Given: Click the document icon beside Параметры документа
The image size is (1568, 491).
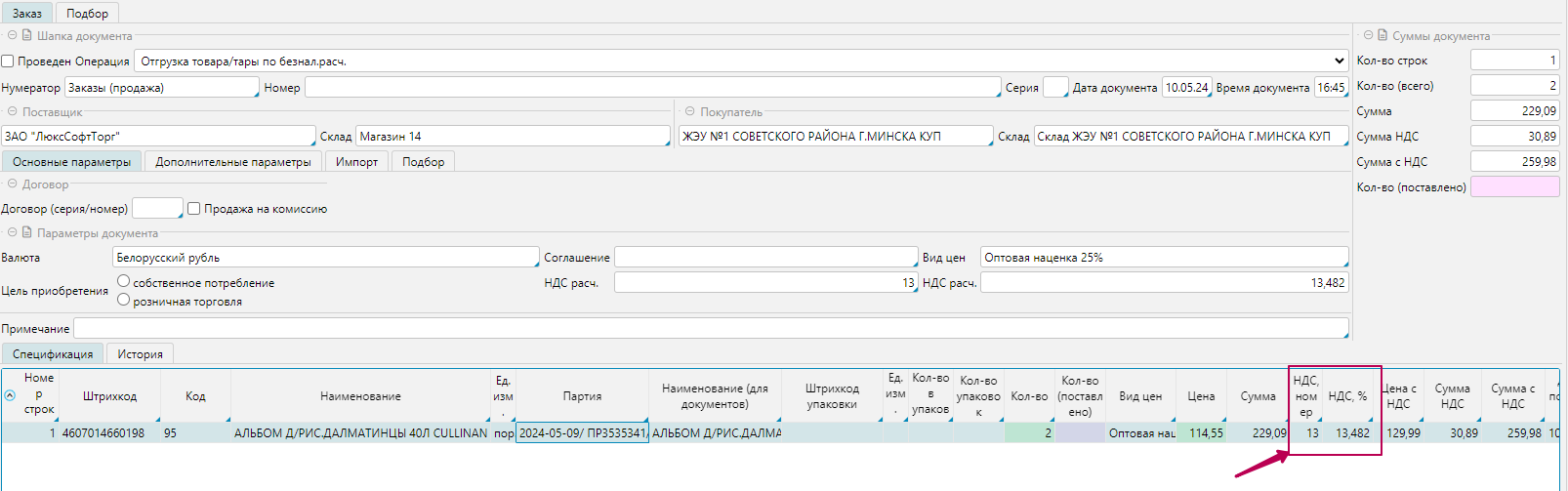Looking at the screenshot, I should [x=27, y=233].
